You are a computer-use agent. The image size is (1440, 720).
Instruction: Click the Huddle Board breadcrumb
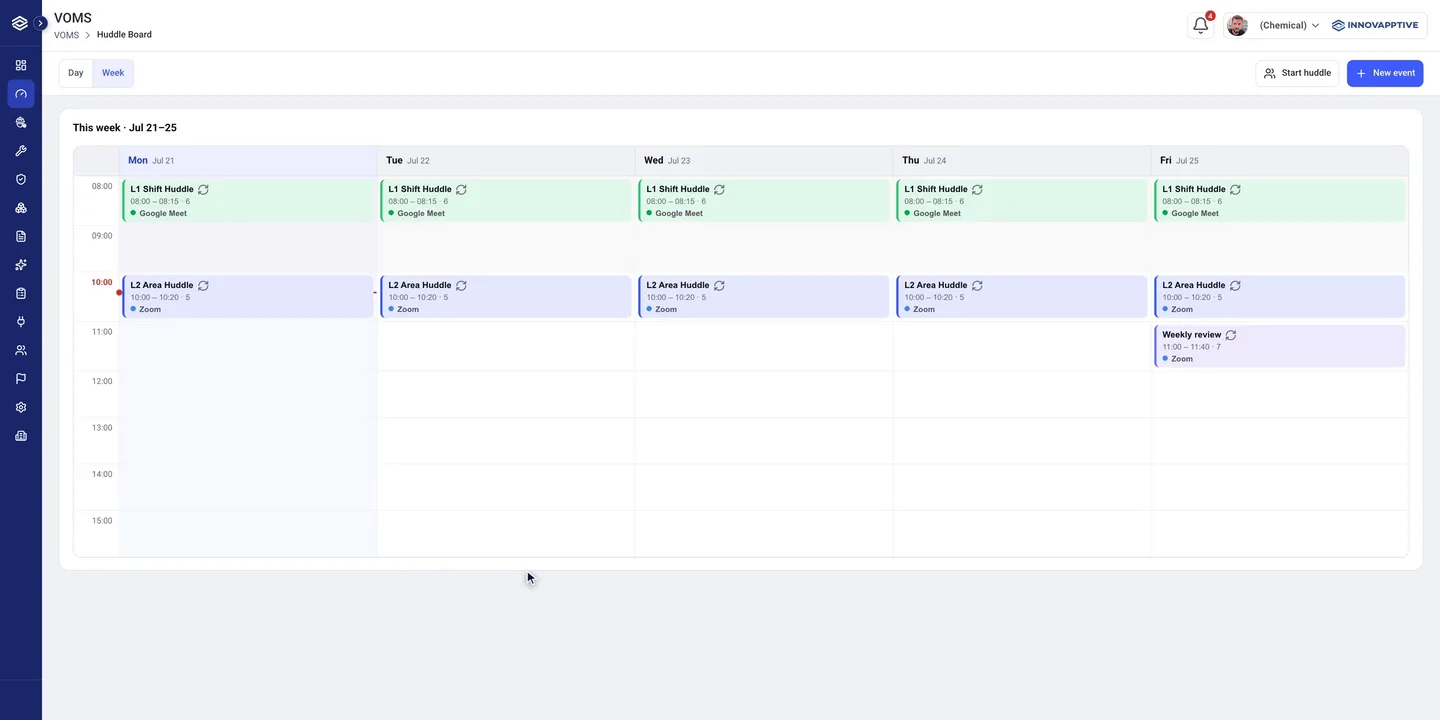(x=124, y=35)
